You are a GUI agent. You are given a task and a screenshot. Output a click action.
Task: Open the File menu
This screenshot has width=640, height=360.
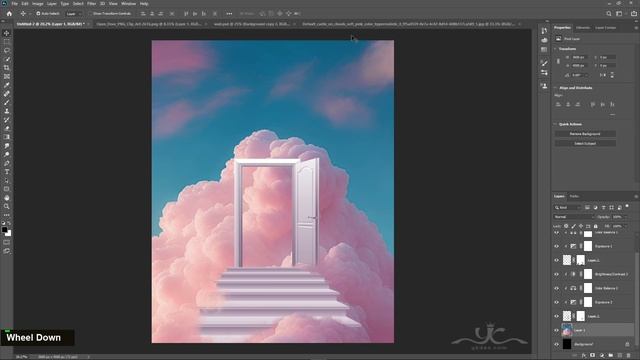(x=15, y=4)
